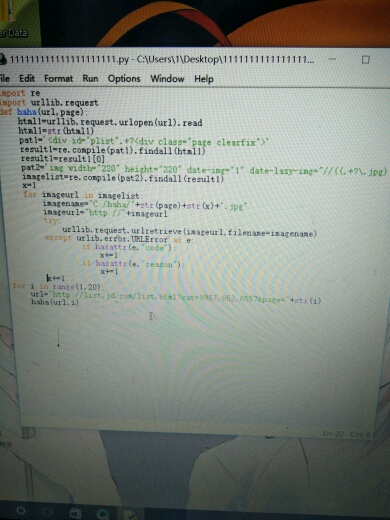The width and height of the screenshot is (390, 520).
Task: Open the Help menu
Action: [x=204, y=79]
